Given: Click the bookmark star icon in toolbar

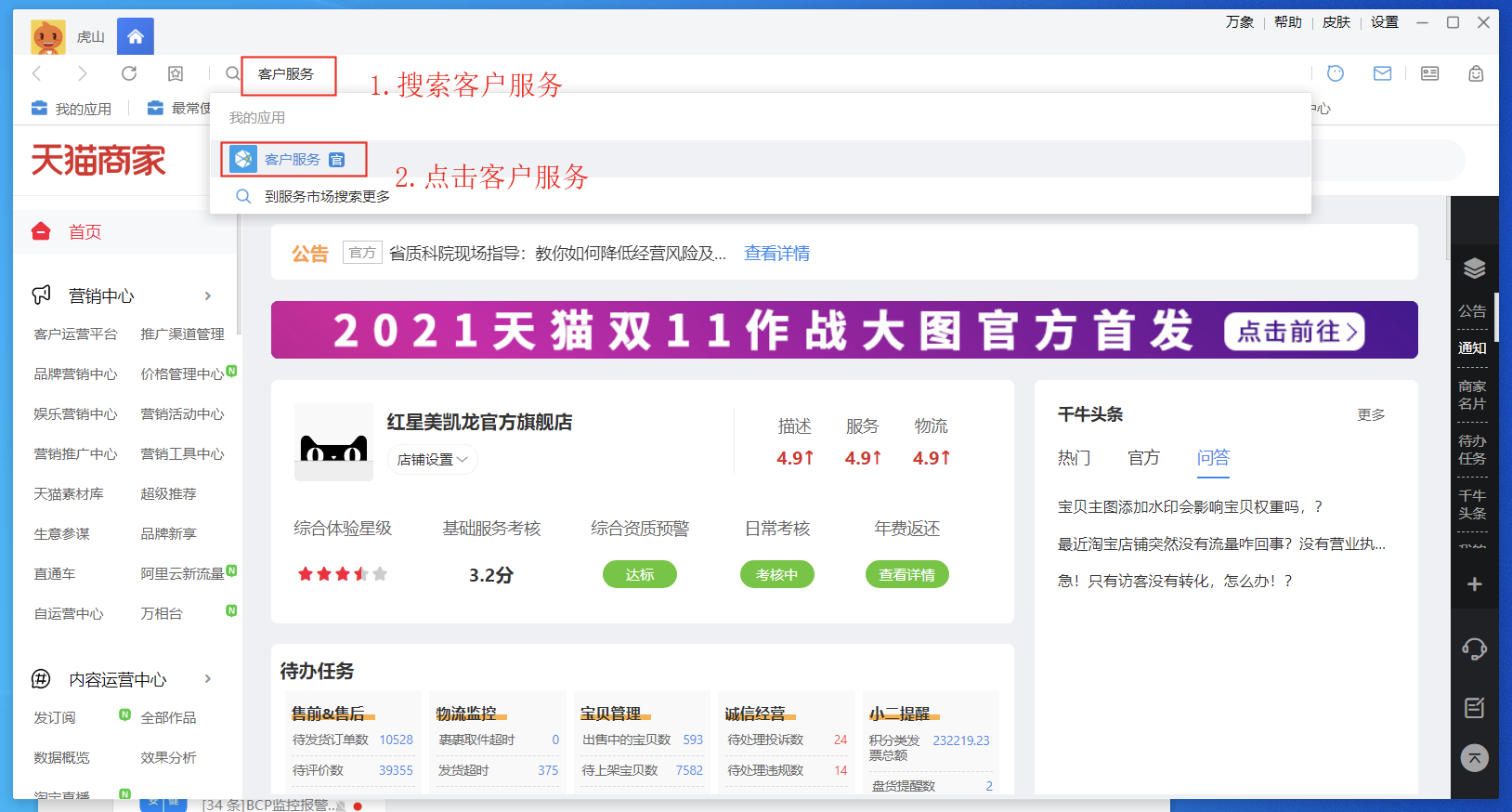Looking at the screenshot, I should [x=176, y=73].
